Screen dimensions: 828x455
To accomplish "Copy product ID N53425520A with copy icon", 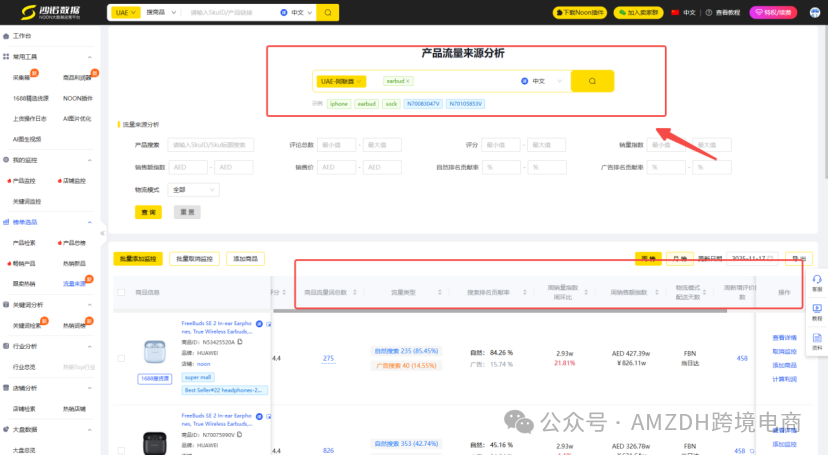I will pos(240,342).
